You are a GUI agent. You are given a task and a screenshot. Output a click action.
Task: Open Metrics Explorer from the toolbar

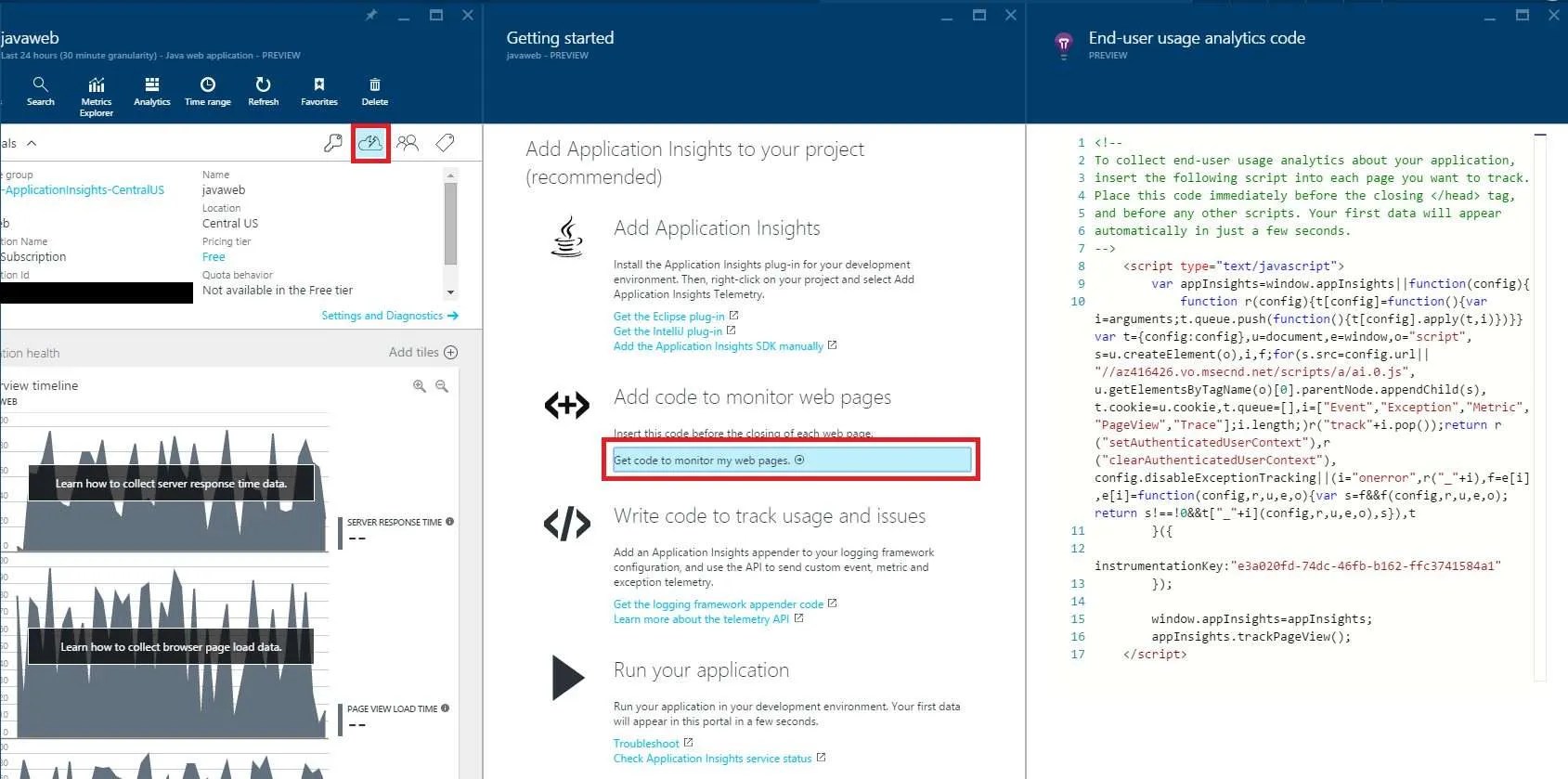pyautogui.click(x=97, y=97)
